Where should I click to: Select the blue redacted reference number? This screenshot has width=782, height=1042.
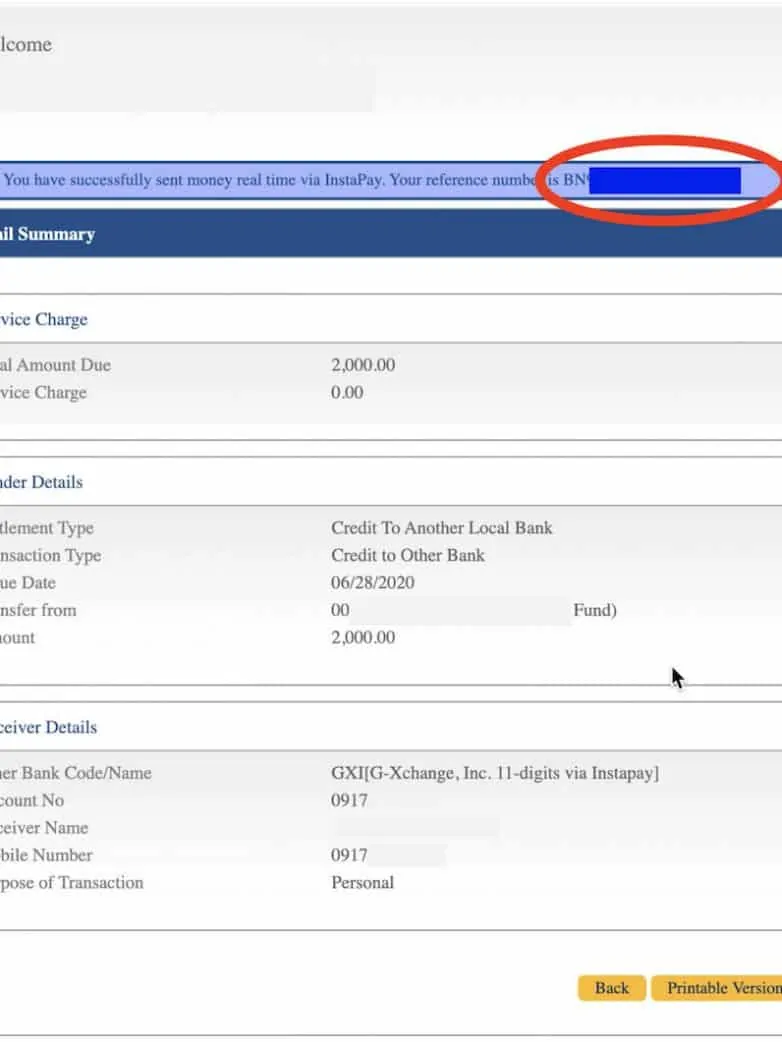[664, 181]
